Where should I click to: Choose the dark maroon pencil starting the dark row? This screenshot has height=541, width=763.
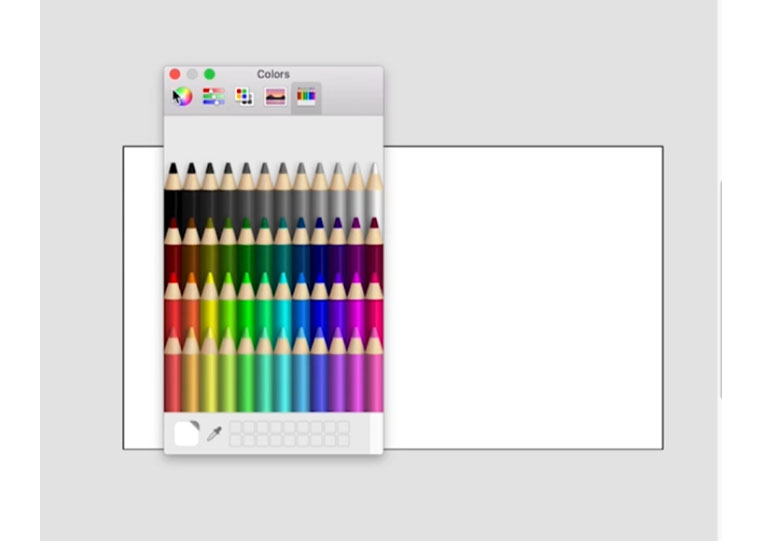coord(173,253)
